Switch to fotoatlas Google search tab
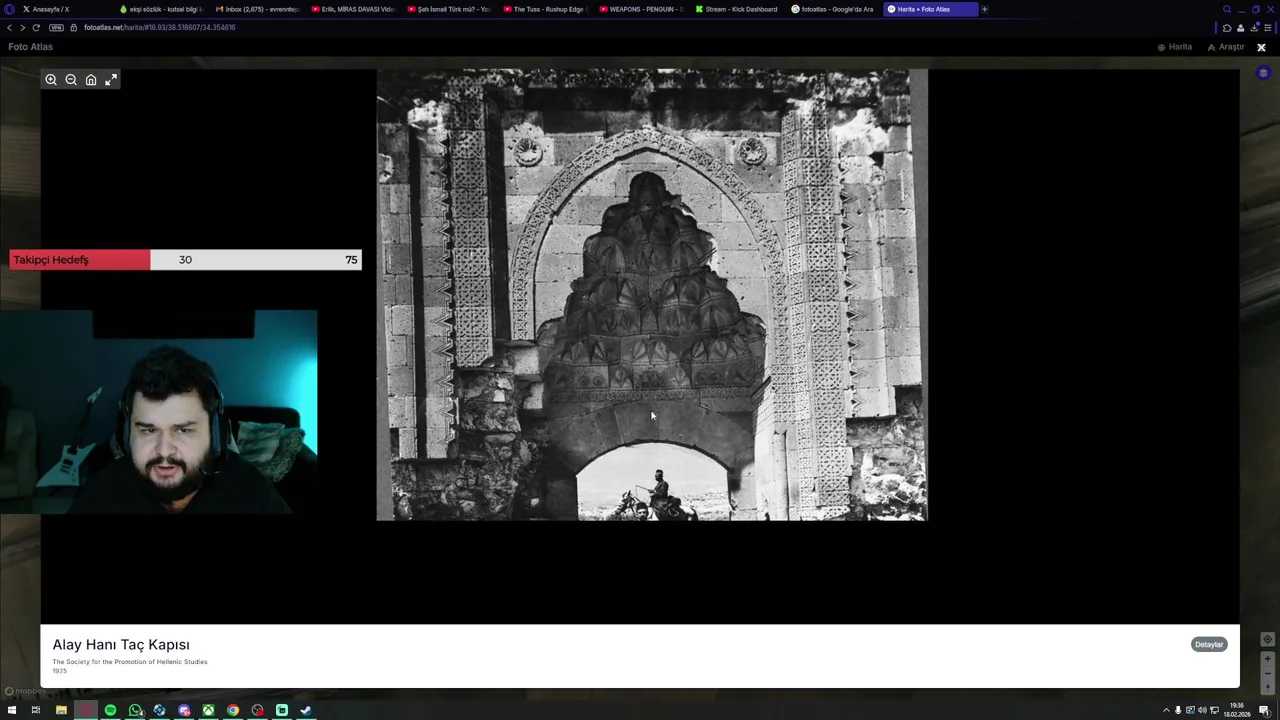 point(833,9)
